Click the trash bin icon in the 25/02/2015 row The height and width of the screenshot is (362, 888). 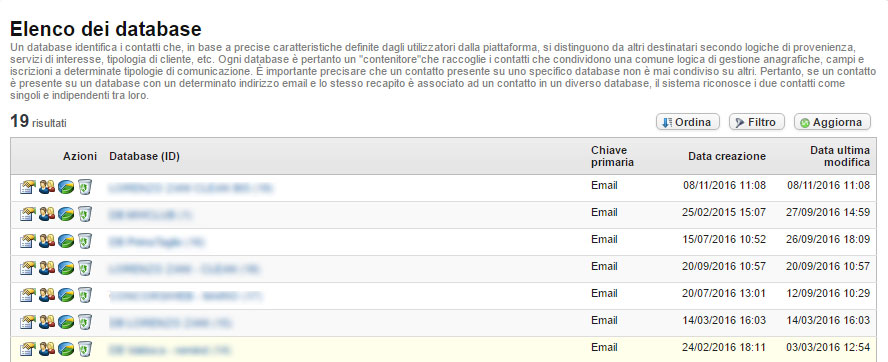(85, 214)
